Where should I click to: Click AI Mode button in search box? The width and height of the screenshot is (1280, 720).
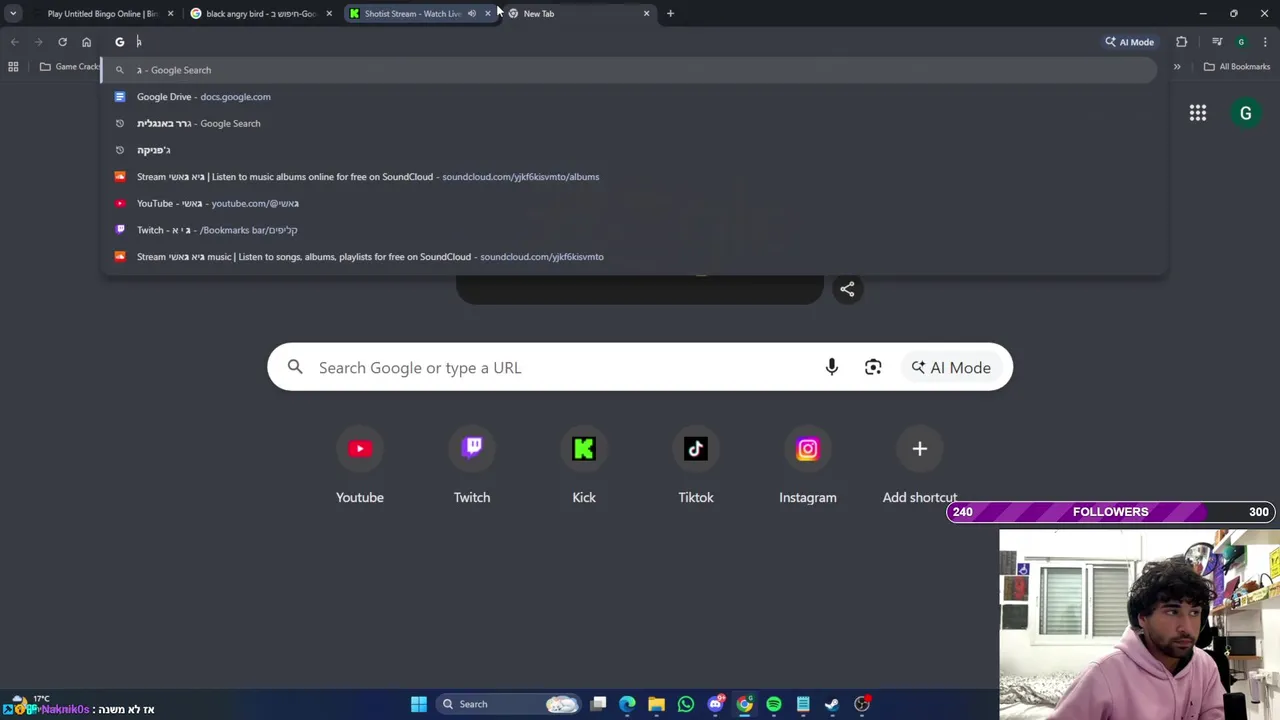coord(951,368)
